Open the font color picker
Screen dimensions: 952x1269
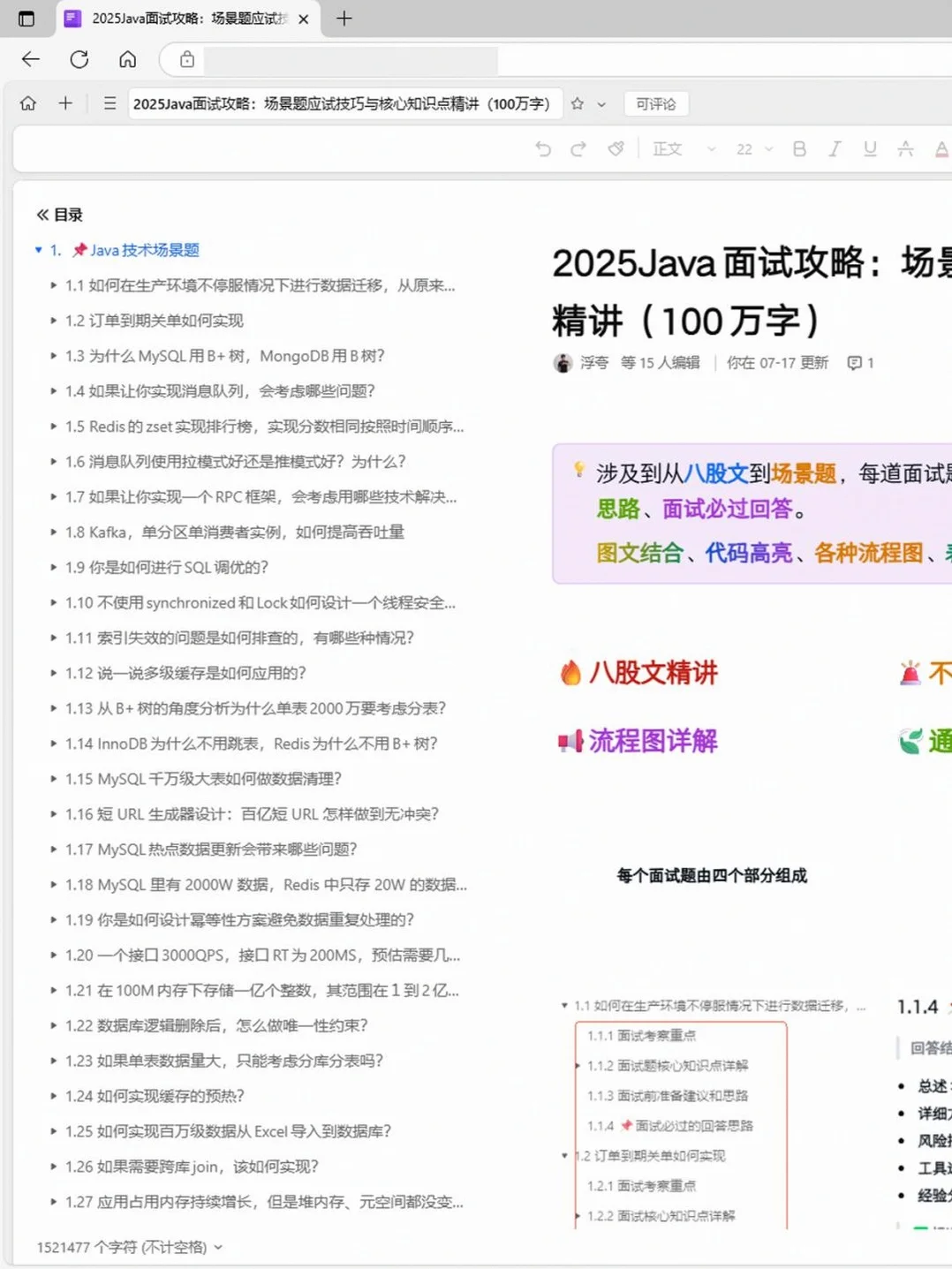point(941,148)
